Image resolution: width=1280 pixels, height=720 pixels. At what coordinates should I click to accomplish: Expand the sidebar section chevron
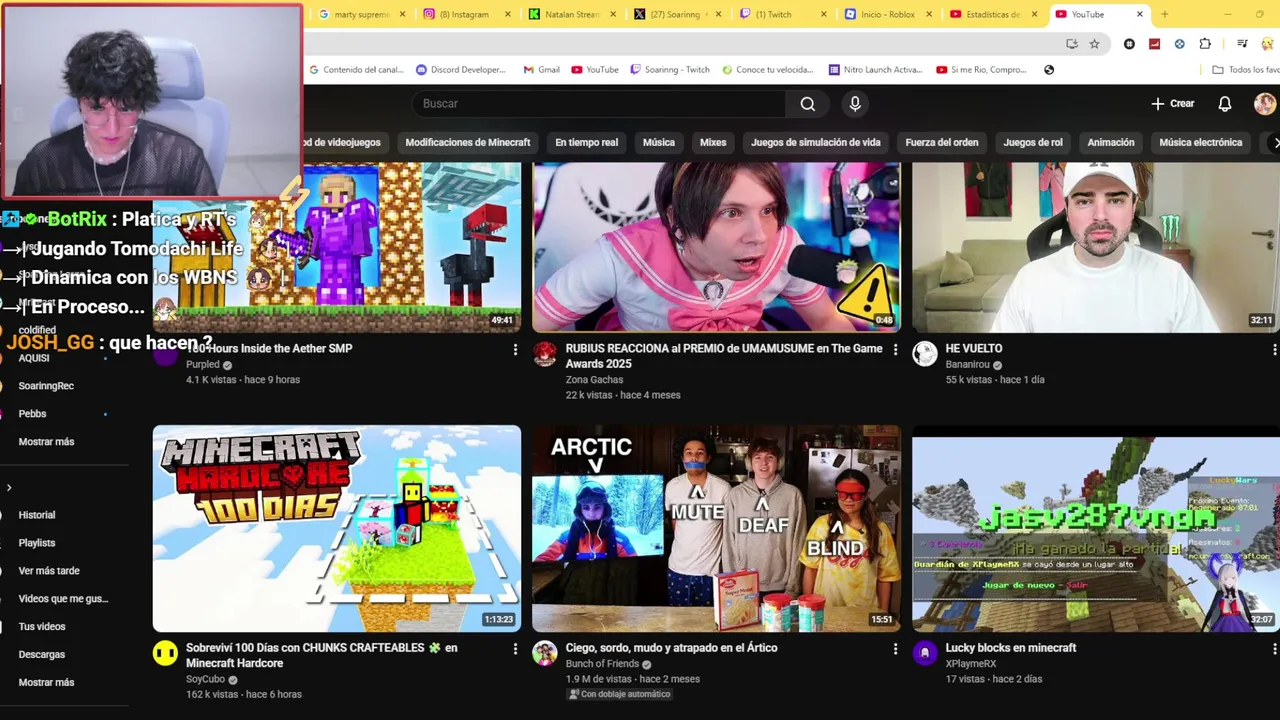(x=9, y=488)
